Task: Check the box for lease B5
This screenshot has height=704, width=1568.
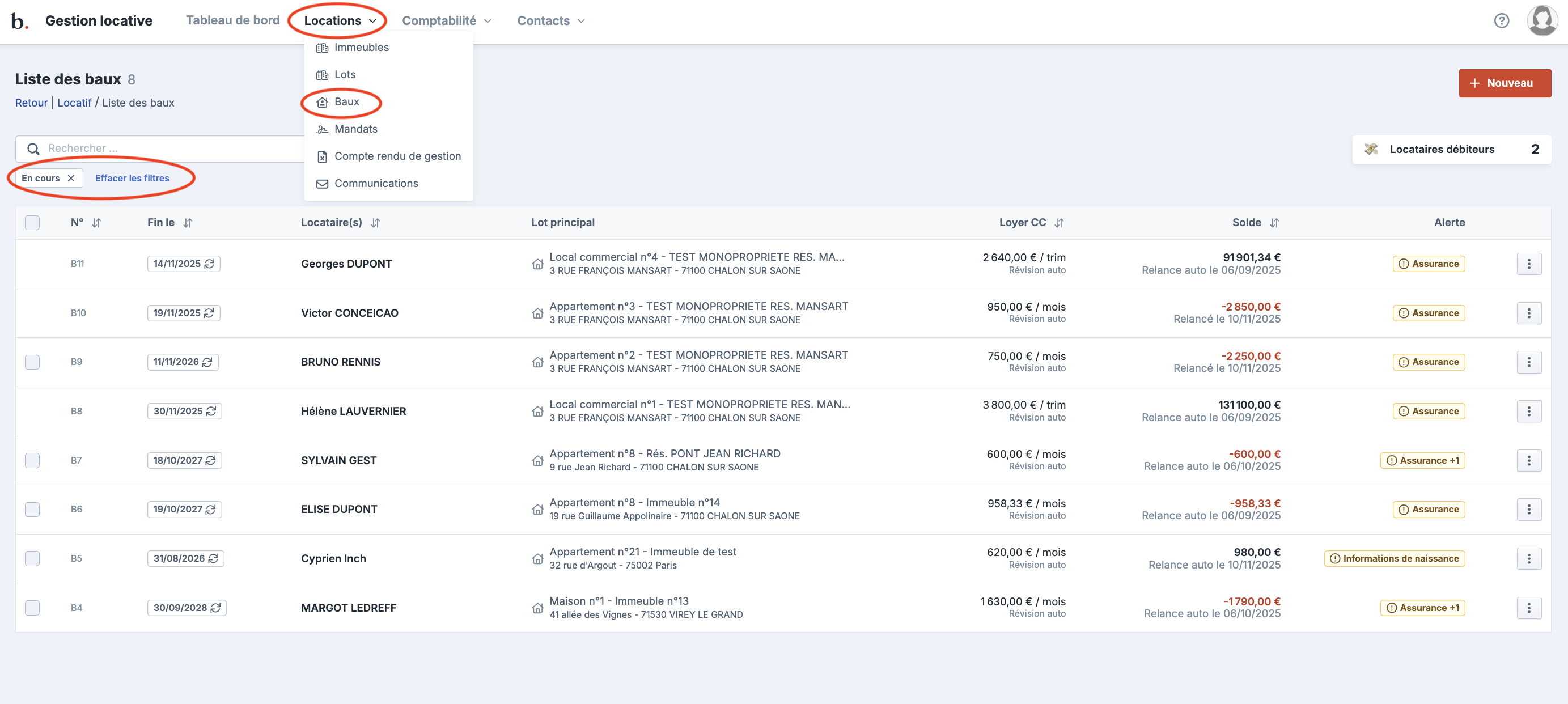Action: coord(32,558)
